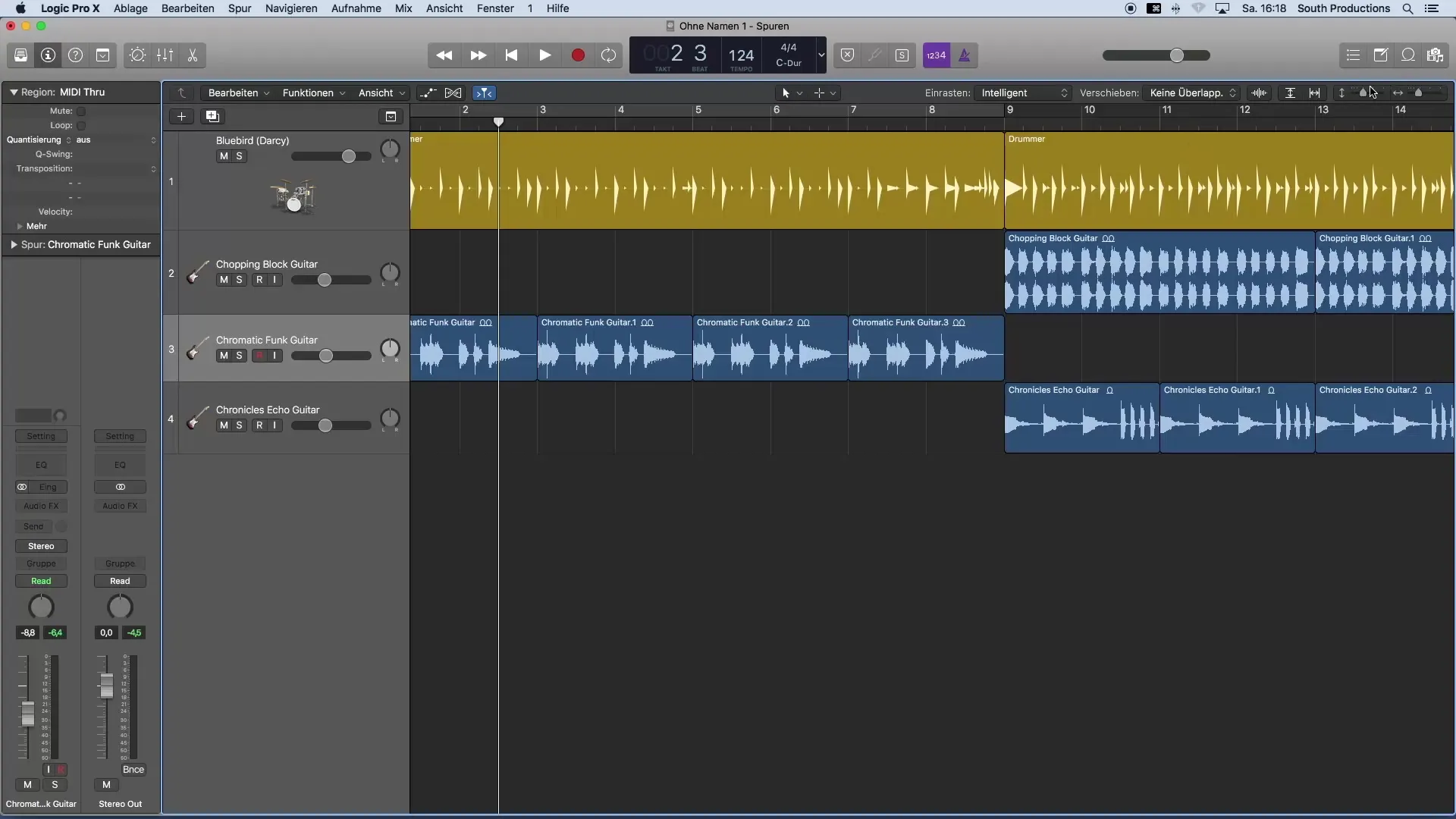Viewport: 1456px width, 819px height.
Task: Open Einrasten Intelligent snap dropdown
Action: coord(1024,93)
